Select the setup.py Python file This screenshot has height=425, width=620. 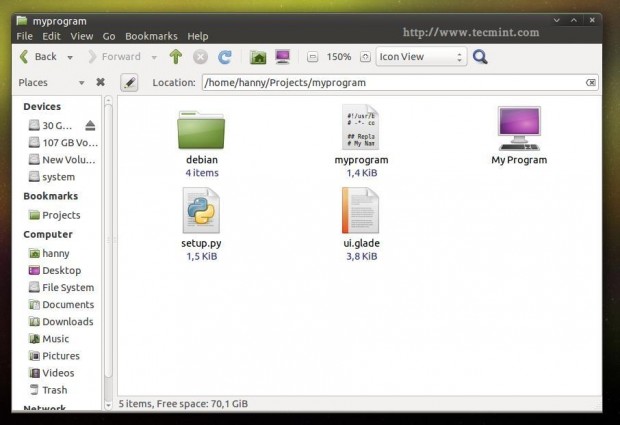click(201, 224)
